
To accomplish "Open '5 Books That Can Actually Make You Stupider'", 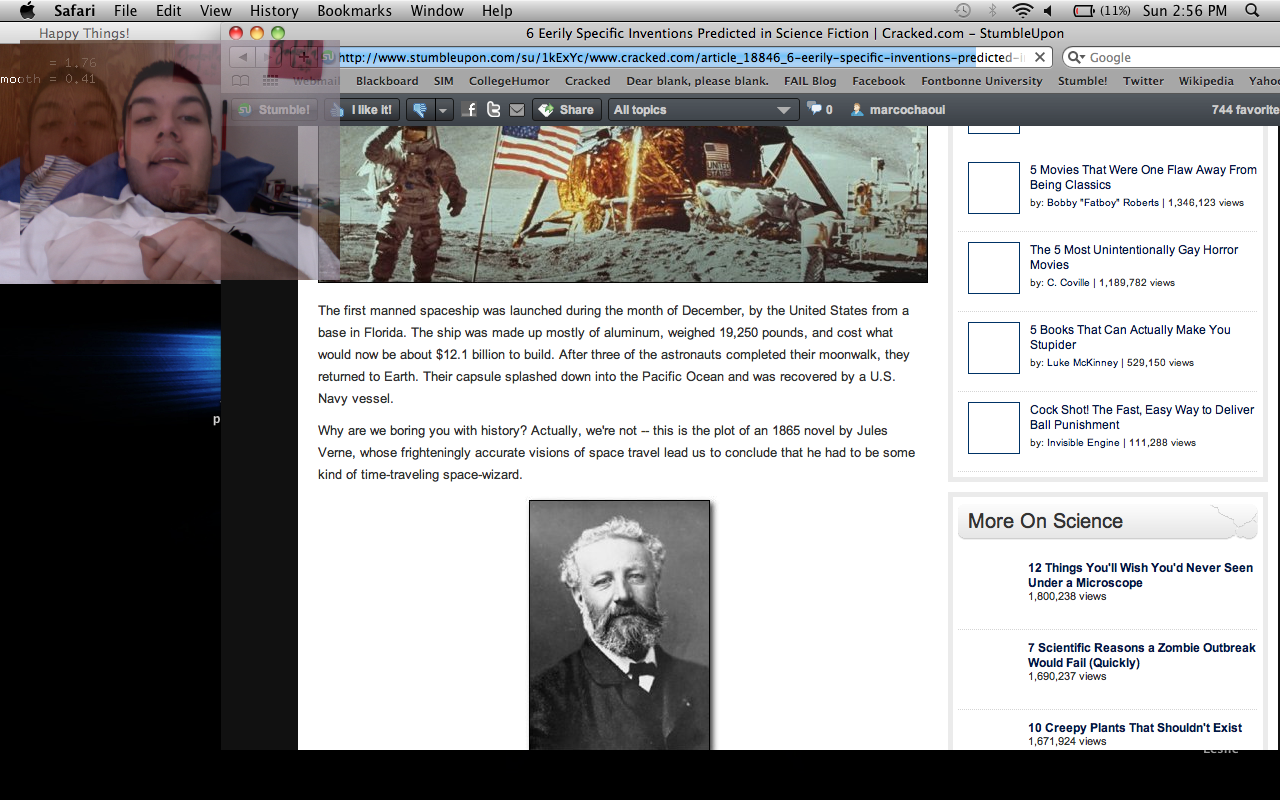I will (1130, 337).
